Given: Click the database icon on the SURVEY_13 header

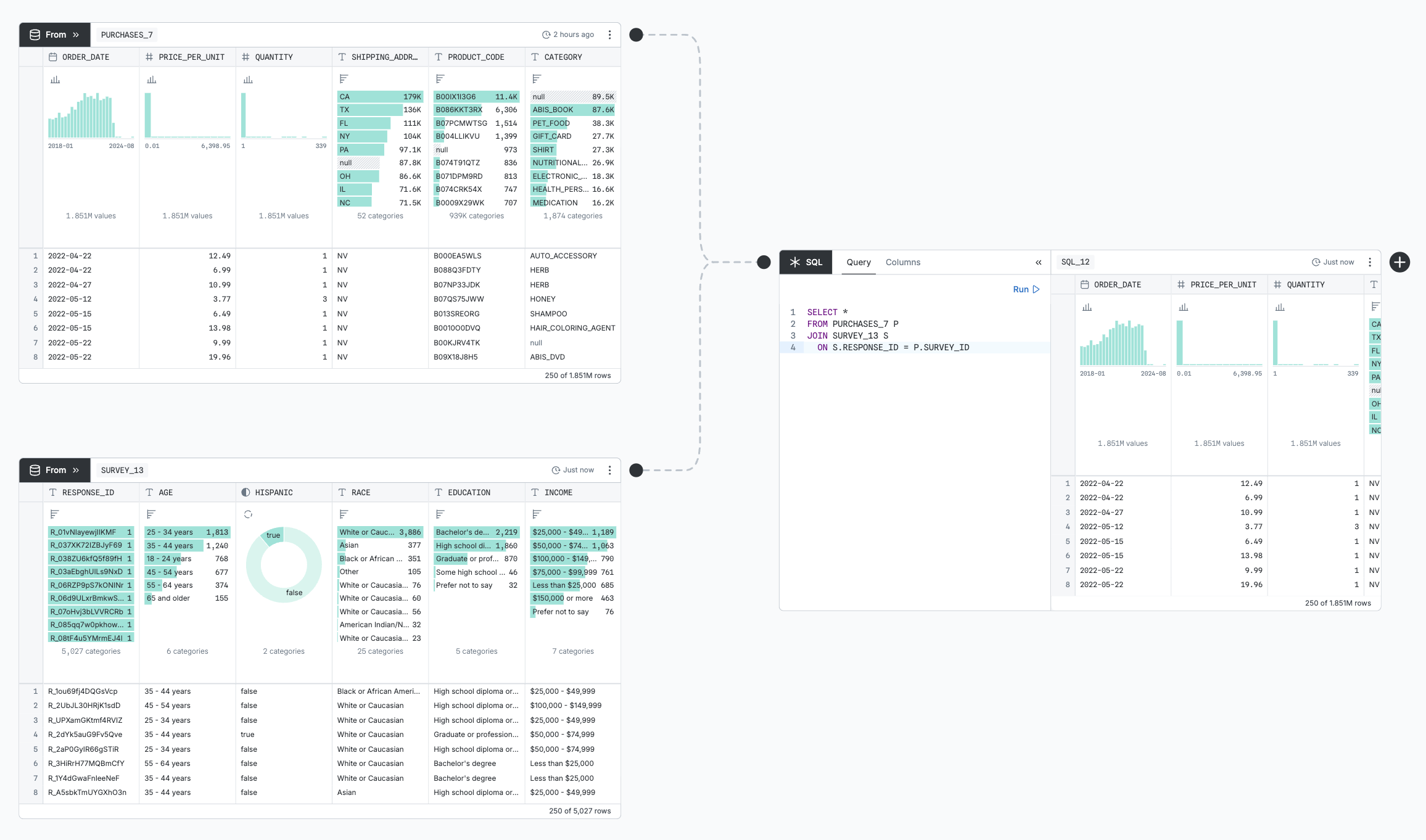Looking at the screenshot, I should point(34,469).
